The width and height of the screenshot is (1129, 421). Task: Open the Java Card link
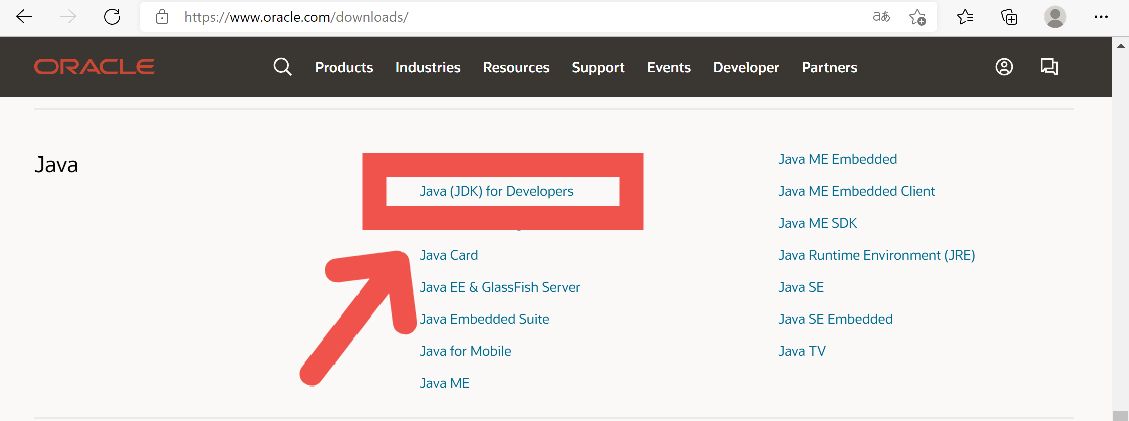pos(449,255)
